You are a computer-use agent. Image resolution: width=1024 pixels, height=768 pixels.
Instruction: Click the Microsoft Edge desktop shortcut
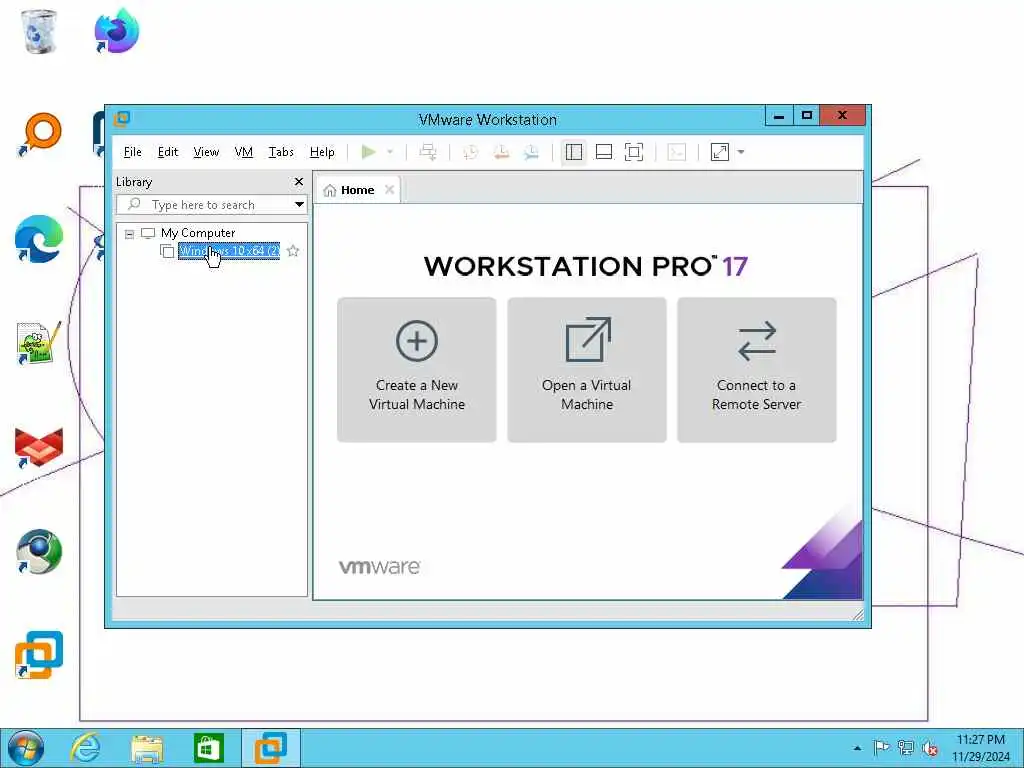(x=39, y=239)
